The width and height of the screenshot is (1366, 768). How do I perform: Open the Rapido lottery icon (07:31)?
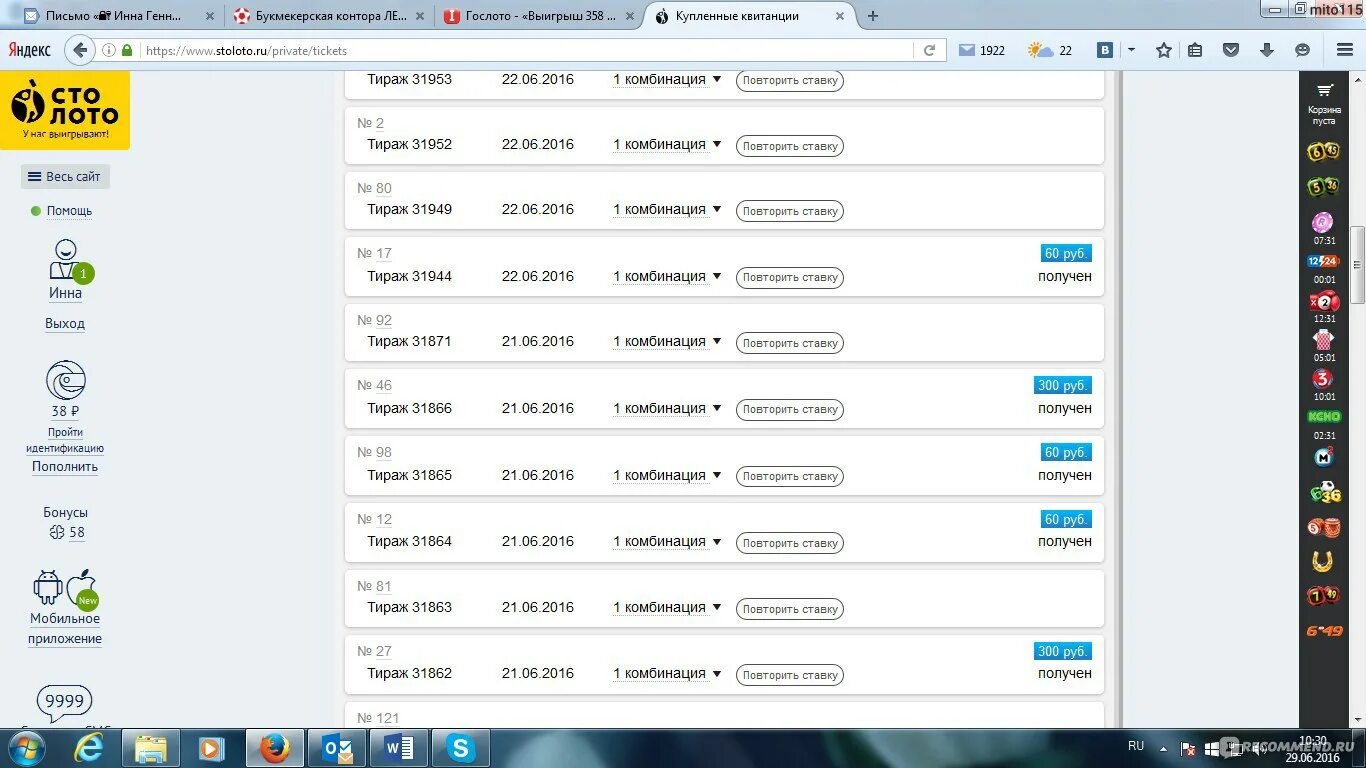(1323, 222)
